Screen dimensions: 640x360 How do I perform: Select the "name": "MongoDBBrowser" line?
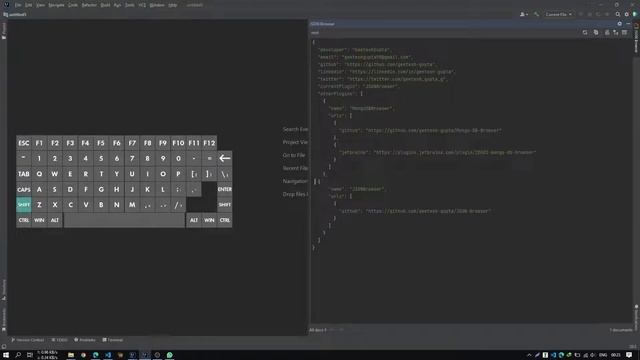(361, 109)
